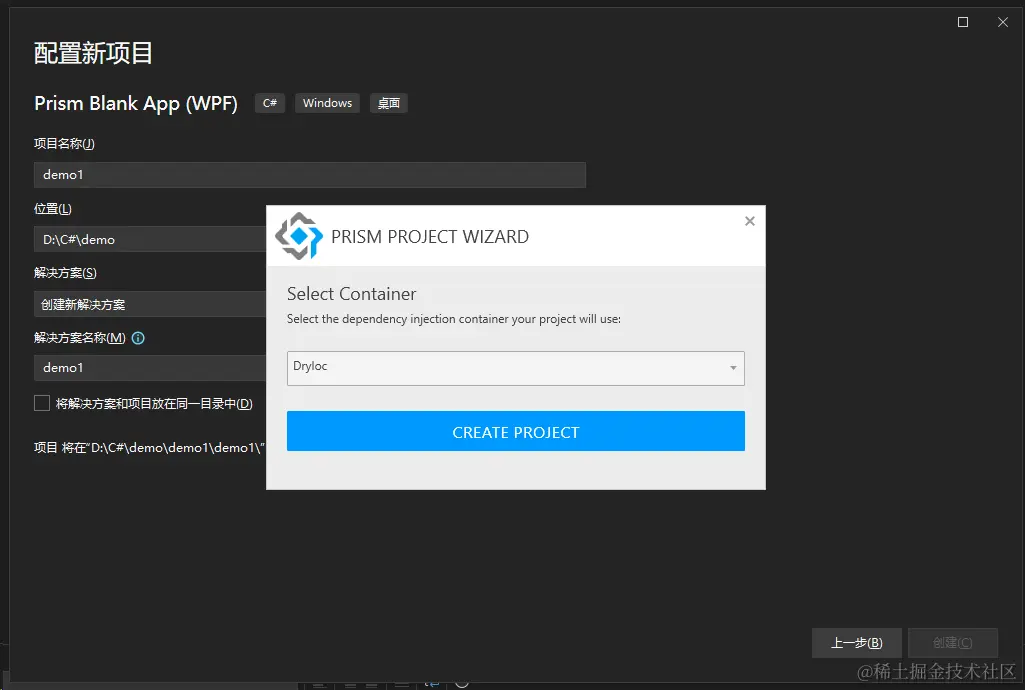Open the Dryloc container dropdown
This screenshot has height=690, width=1025.
click(x=515, y=368)
